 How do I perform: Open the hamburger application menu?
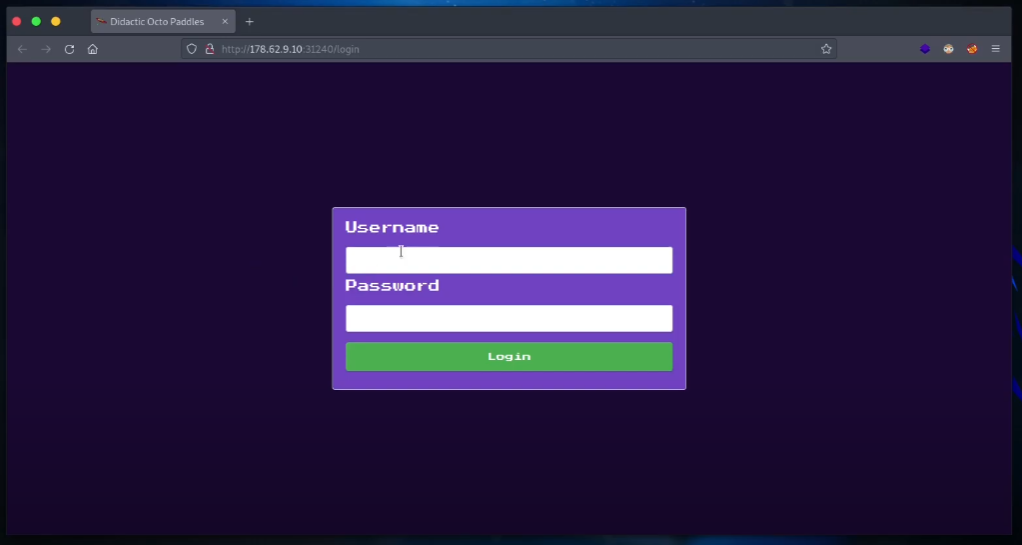click(995, 49)
